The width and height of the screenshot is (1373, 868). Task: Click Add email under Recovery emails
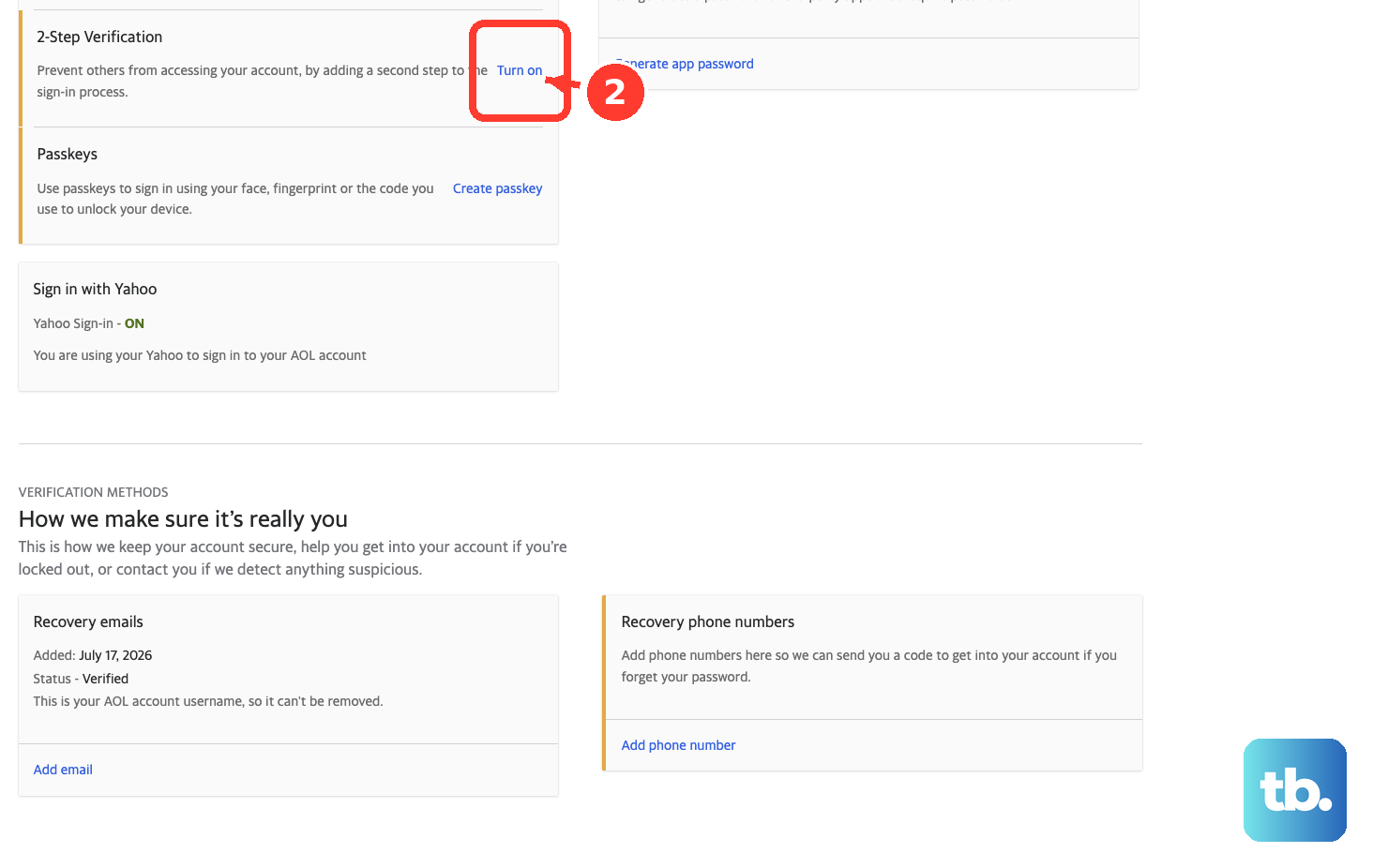tap(63, 770)
